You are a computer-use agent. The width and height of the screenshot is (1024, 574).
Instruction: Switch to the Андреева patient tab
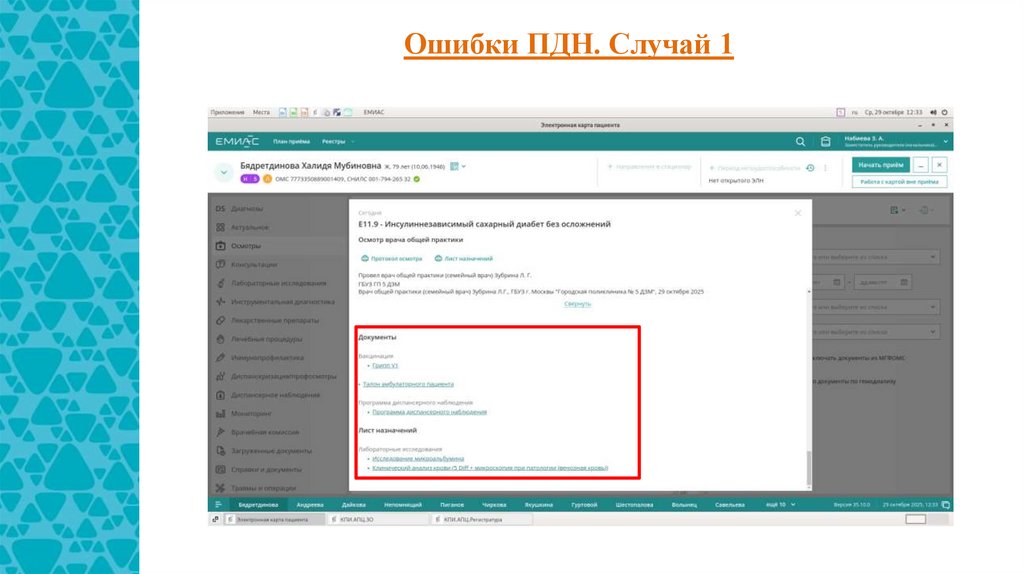coord(310,505)
